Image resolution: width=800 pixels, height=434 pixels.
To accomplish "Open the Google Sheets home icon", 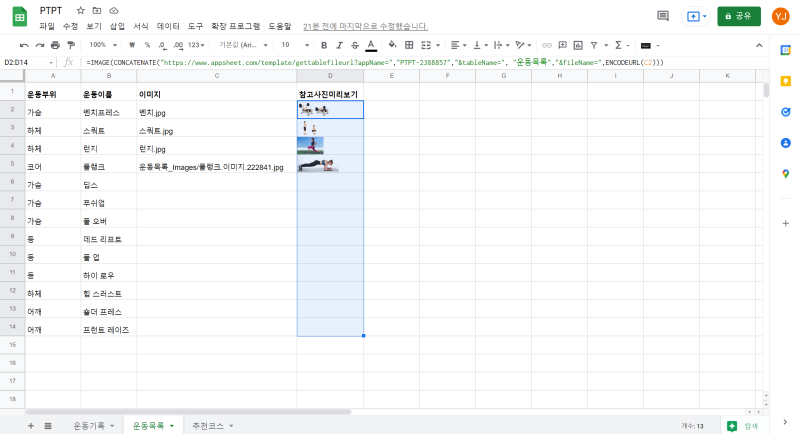I will coord(19,17).
